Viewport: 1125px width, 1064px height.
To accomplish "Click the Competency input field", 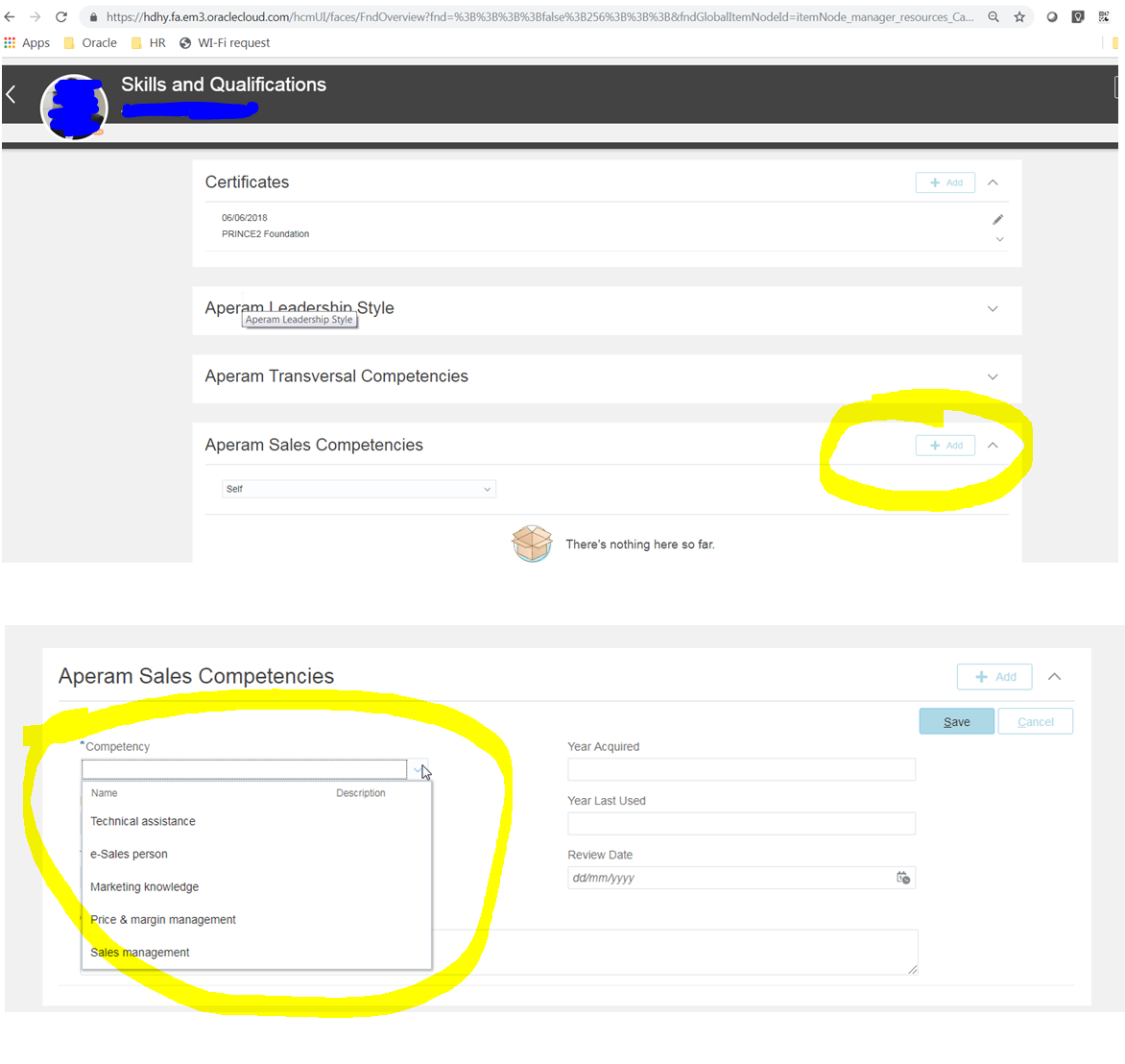I will pyautogui.click(x=245, y=769).
